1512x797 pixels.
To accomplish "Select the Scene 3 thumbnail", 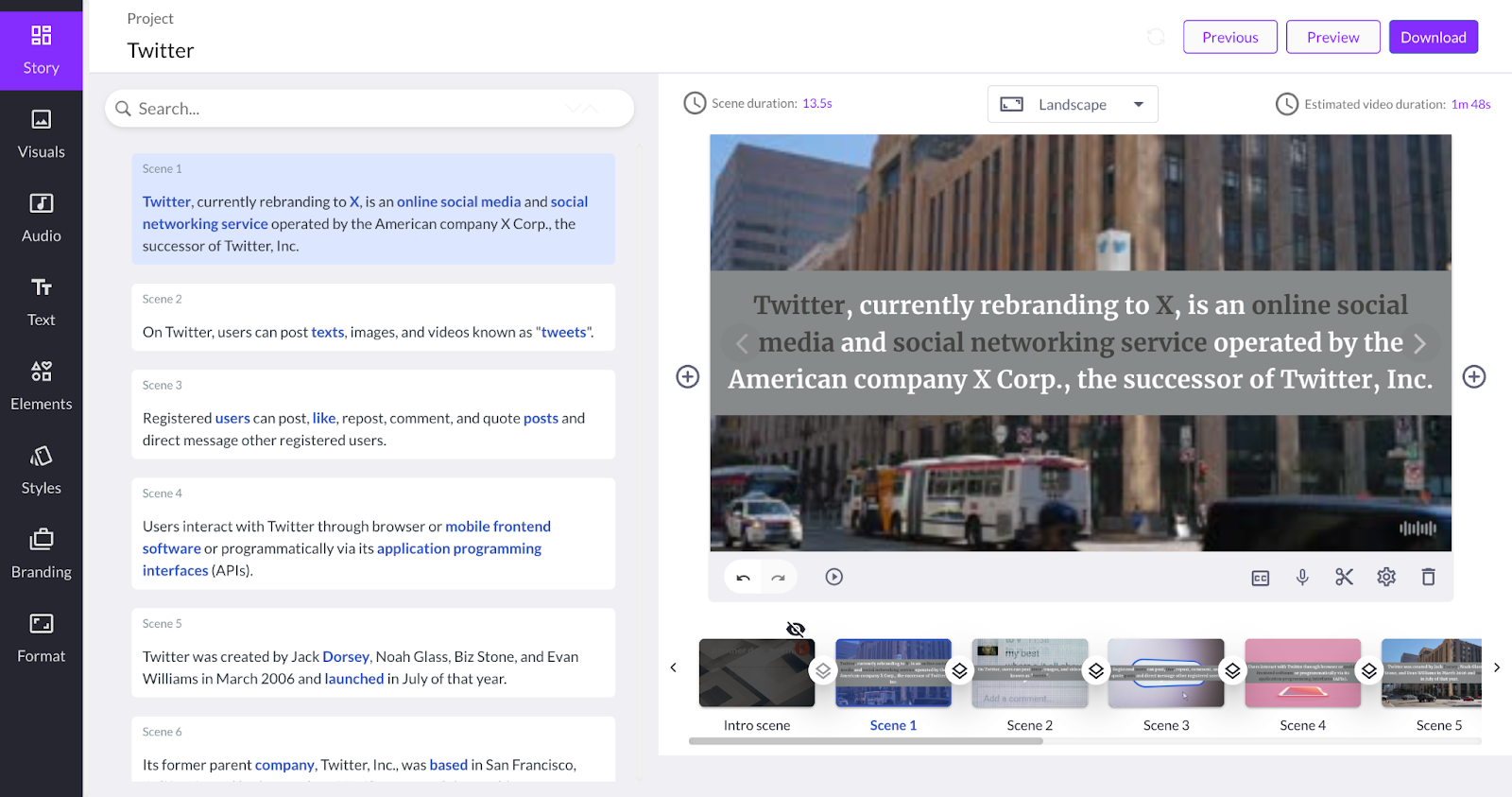I will click(1166, 672).
